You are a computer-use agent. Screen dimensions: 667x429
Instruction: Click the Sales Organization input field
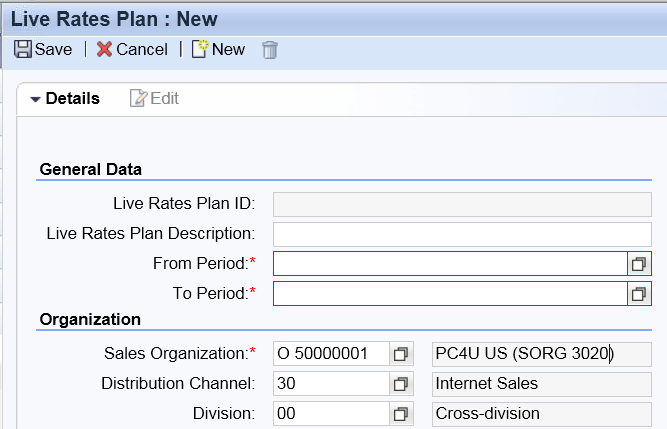(331, 353)
